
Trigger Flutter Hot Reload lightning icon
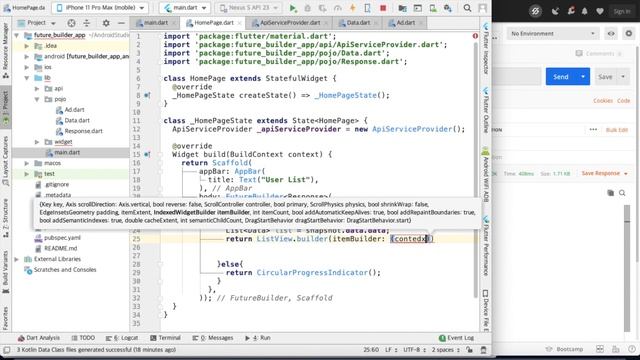353,8
